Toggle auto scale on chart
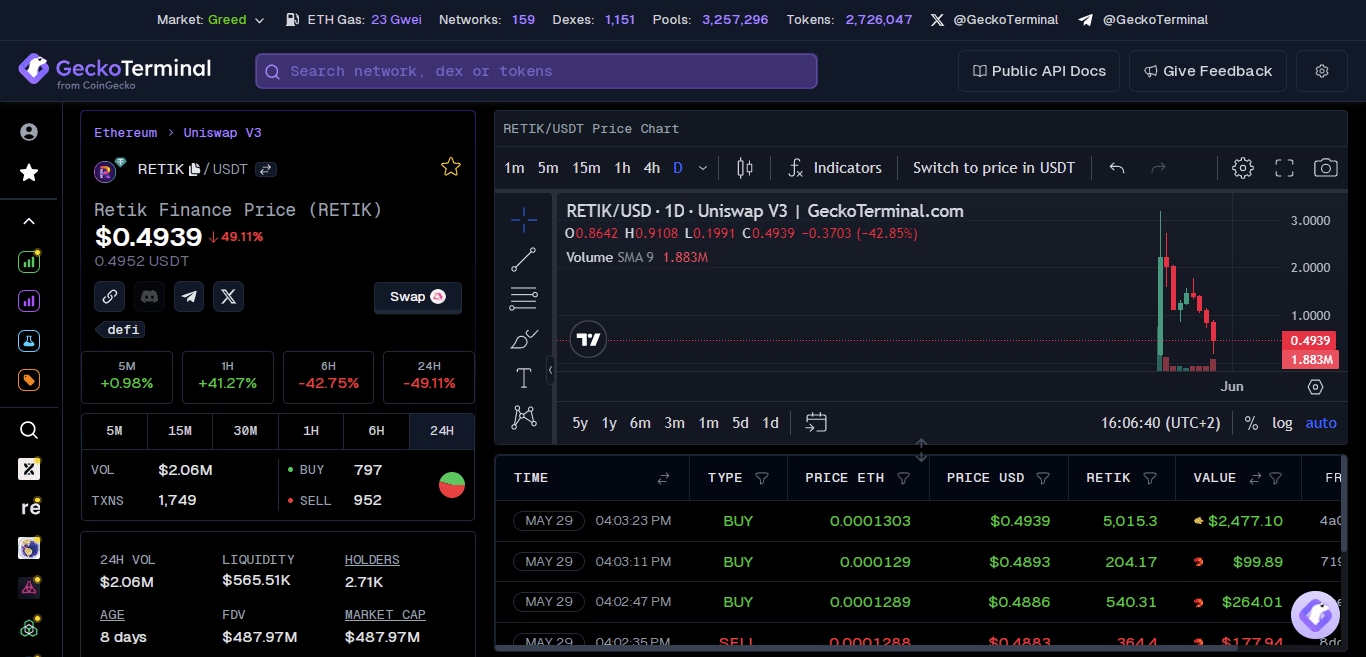This screenshot has width=1366, height=657. pyautogui.click(x=1321, y=423)
